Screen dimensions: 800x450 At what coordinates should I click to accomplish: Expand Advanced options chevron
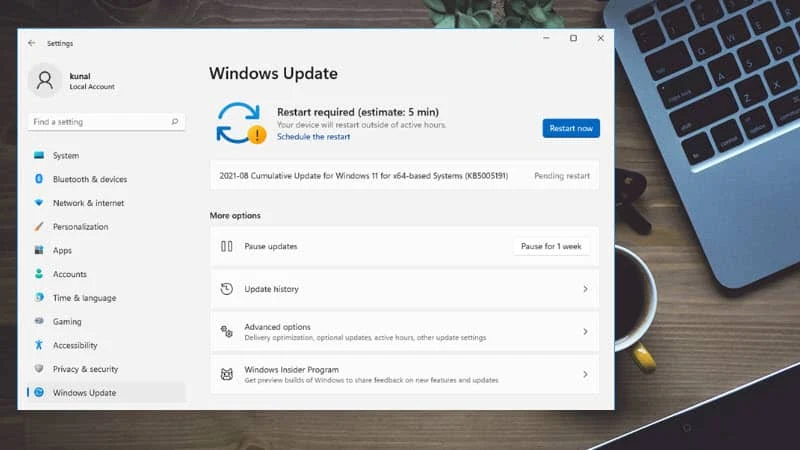pos(585,332)
